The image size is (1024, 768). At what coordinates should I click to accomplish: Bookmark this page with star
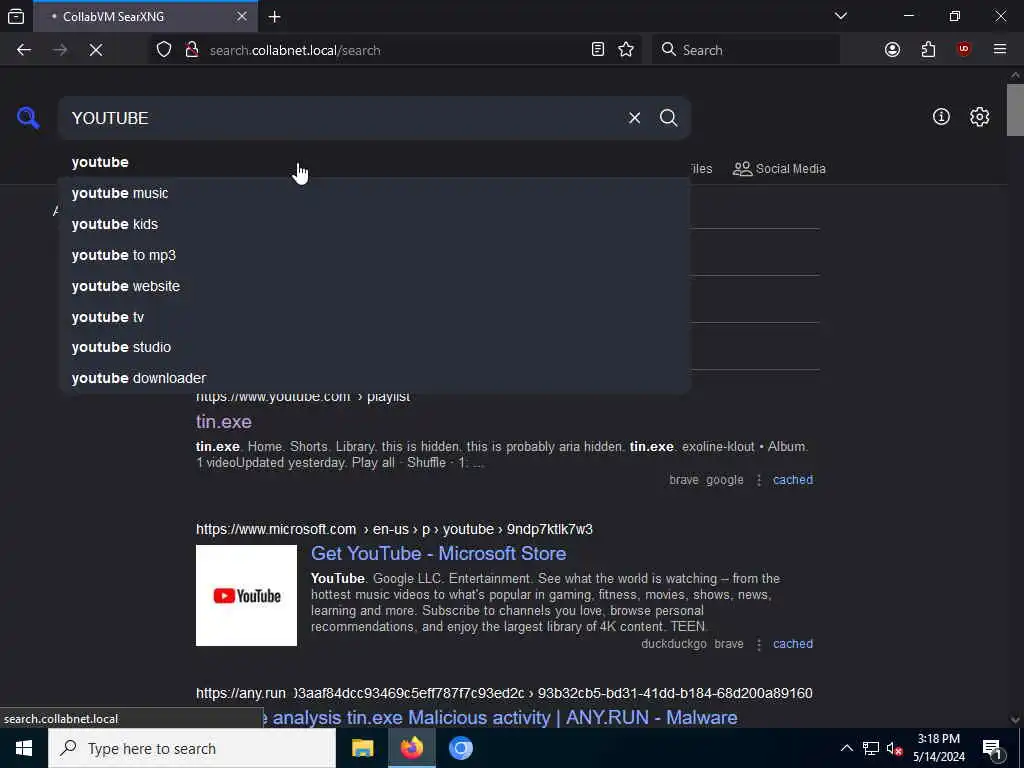point(626,50)
